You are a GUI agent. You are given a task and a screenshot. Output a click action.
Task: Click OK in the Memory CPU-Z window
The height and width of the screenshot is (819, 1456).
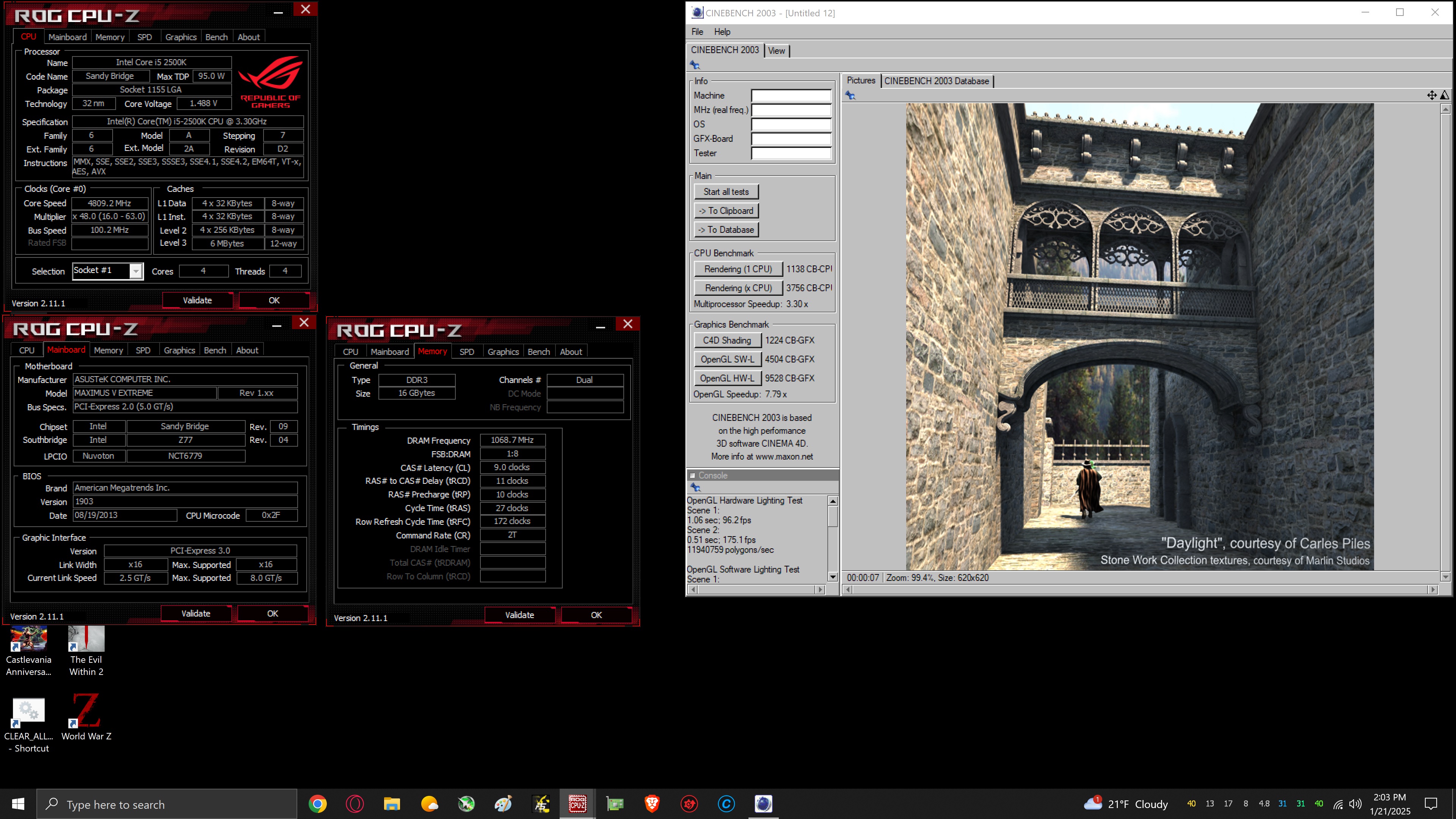[x=596, y=615]
